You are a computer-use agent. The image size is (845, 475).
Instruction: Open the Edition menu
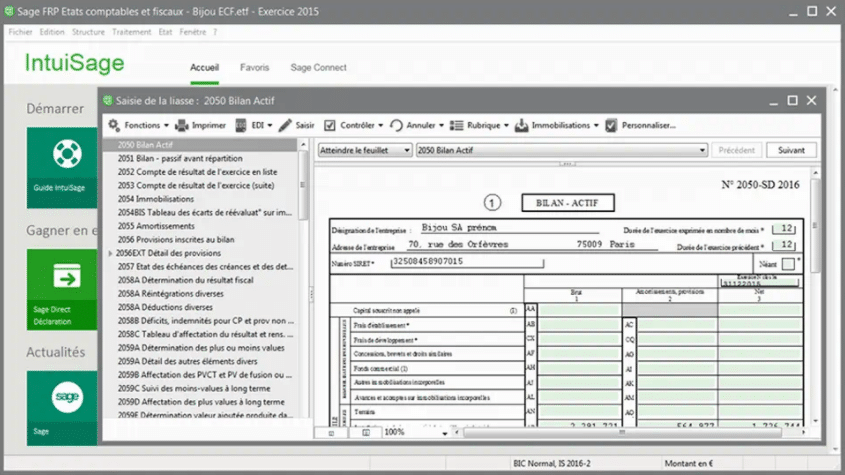pos(52,32)
